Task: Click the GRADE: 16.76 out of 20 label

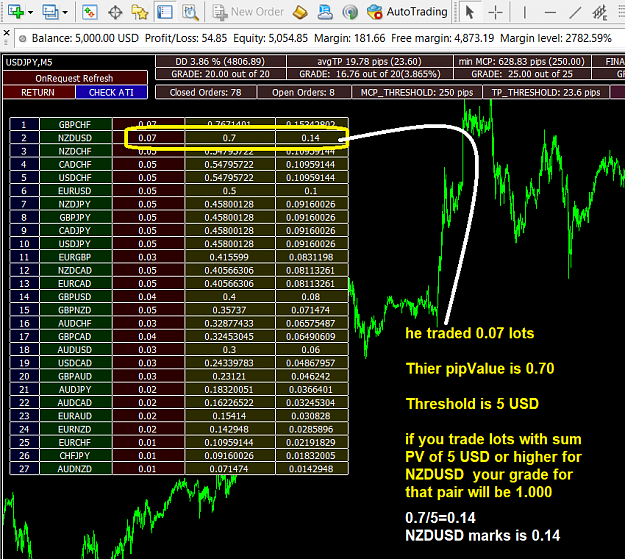Action: click(x=369, y=74)
